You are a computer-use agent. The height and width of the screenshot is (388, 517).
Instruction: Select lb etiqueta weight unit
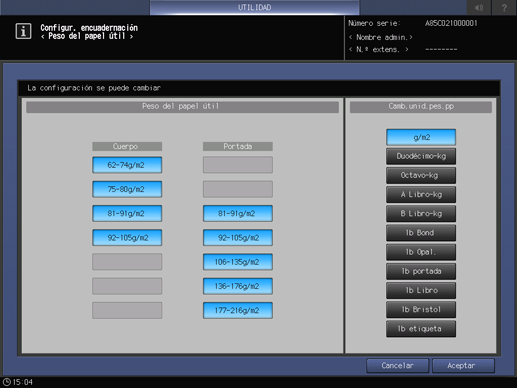tap(421, 329)
